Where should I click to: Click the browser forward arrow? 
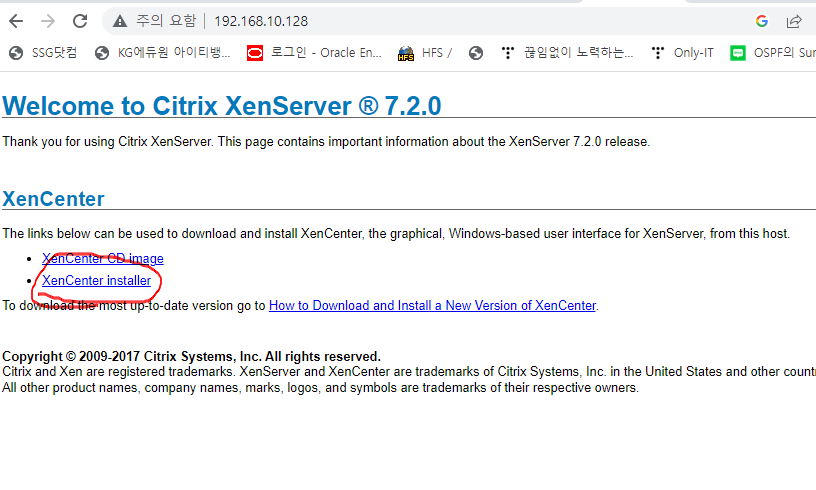coord(48,21)
